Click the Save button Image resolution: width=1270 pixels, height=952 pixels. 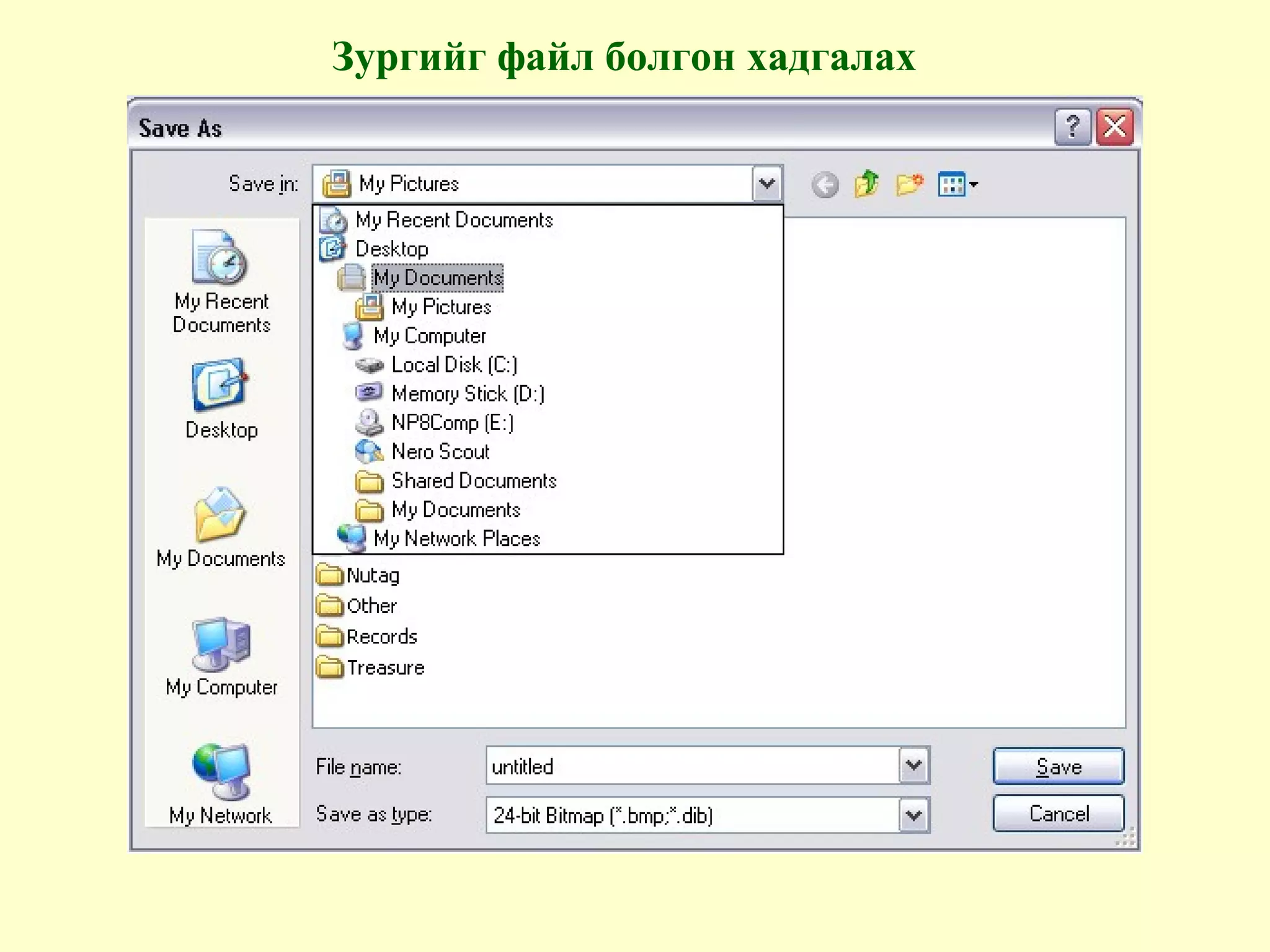tap(1058, 766)
